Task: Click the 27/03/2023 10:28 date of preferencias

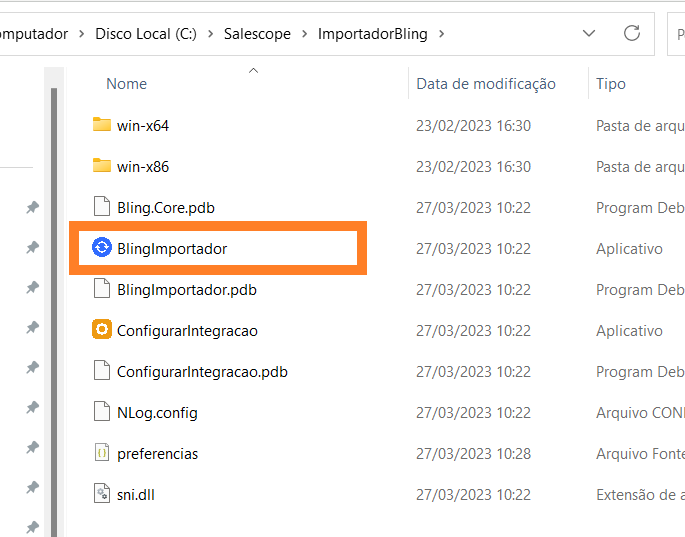Action: (x=474, y=454)
